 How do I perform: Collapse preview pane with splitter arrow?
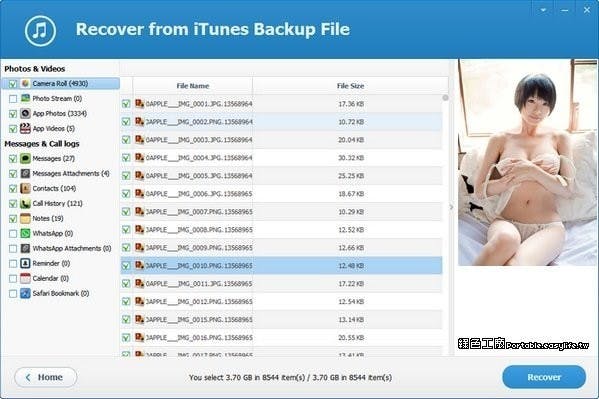coord(451,207)
